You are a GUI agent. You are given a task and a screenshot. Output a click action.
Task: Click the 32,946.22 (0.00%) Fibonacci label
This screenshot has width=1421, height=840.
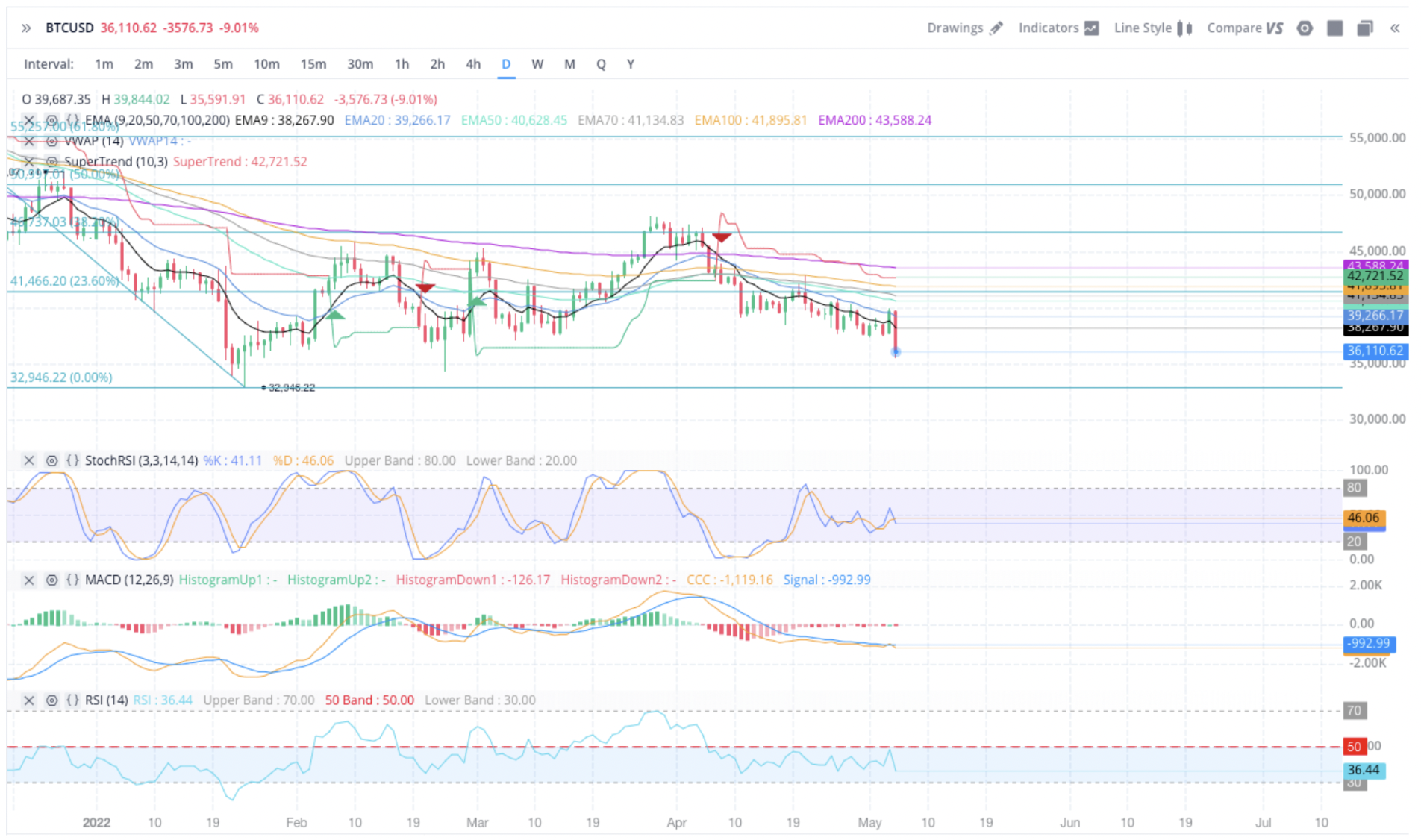61,377
